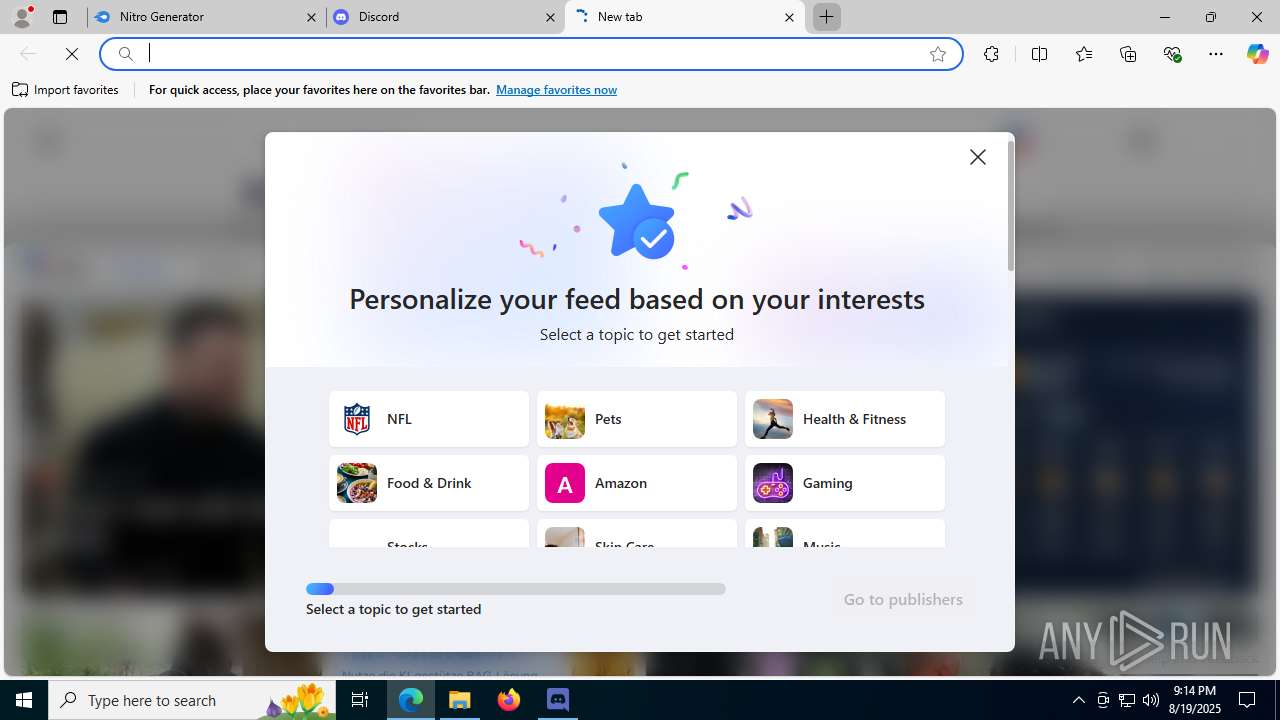Open the tab actions menu icon
The image size is (1280, 720).
pyautogui.click(x=60, y=17)
